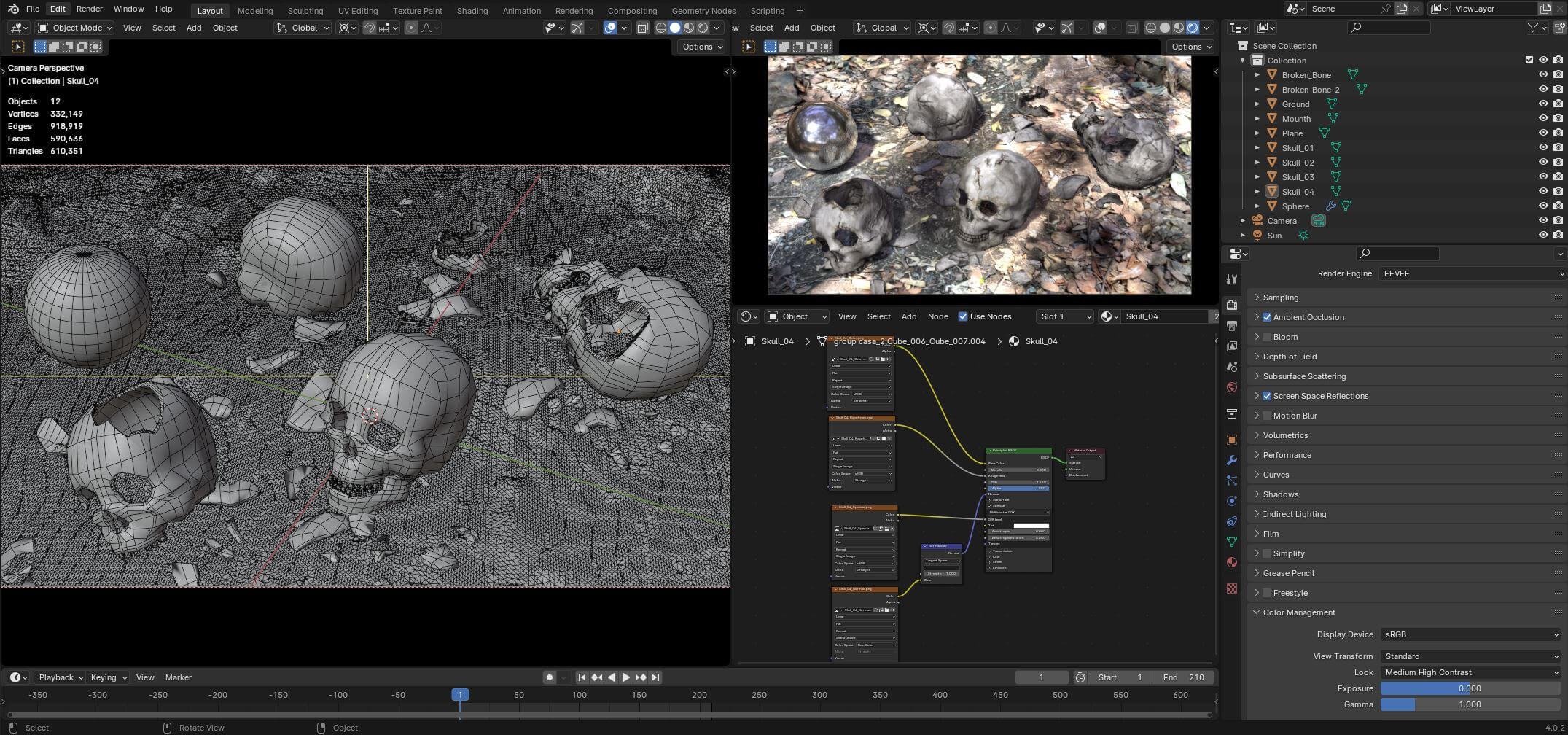The image size is (1568, 735).
Task: Expand the Depth of Field panel
Action: pos(1290,357)
